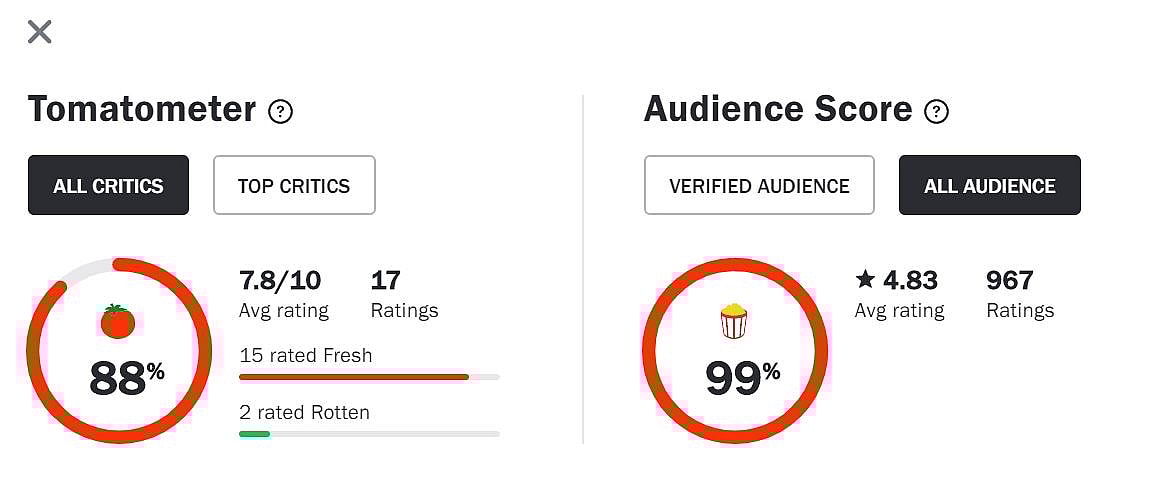Click the 17 critic ratings count
Image resolution: width=1175 pixels, height=482 pixels.
pyautogui.click(x=385, y=280)
